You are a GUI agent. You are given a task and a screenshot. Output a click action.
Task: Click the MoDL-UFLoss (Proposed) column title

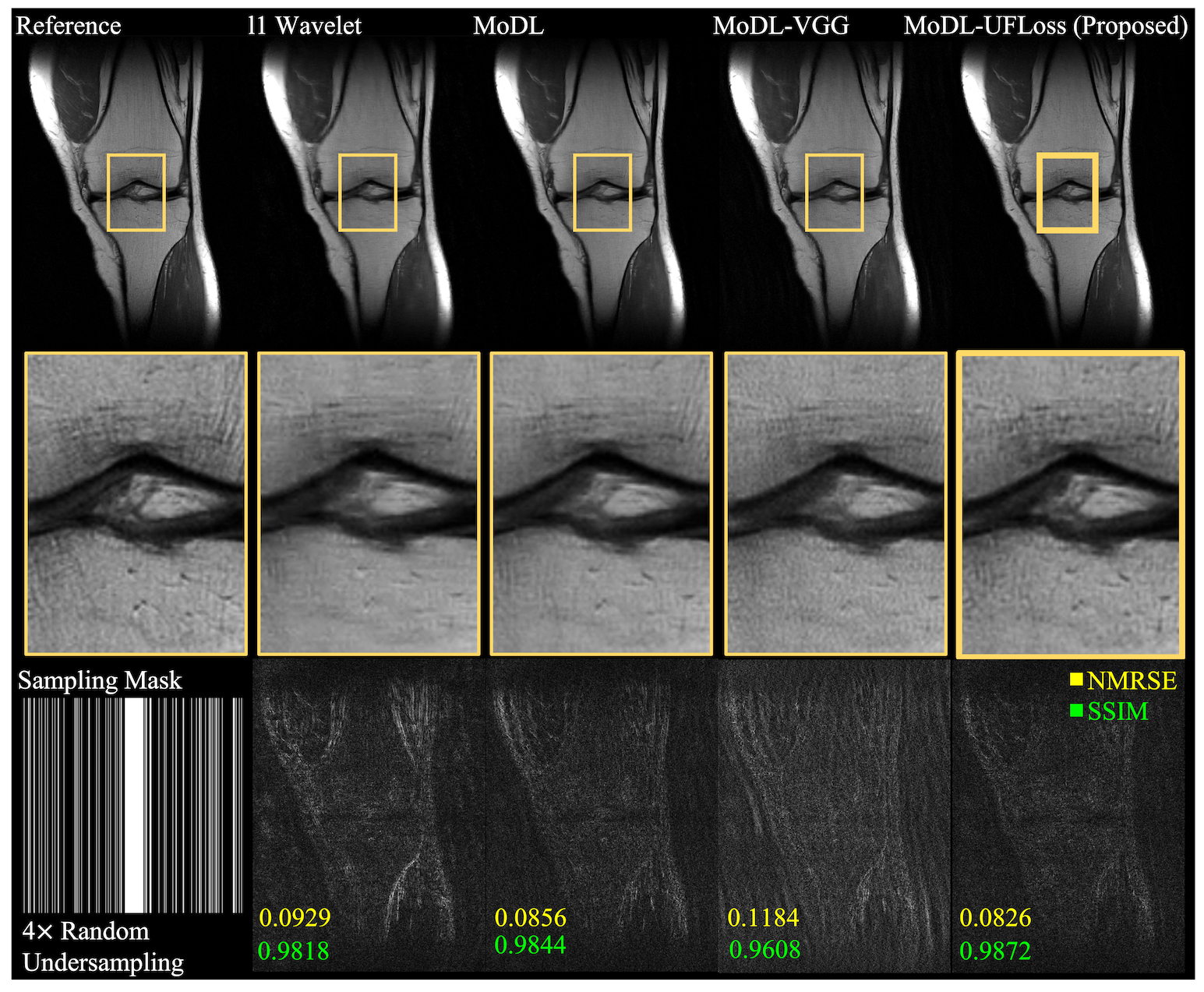[x=1045, y=26]
